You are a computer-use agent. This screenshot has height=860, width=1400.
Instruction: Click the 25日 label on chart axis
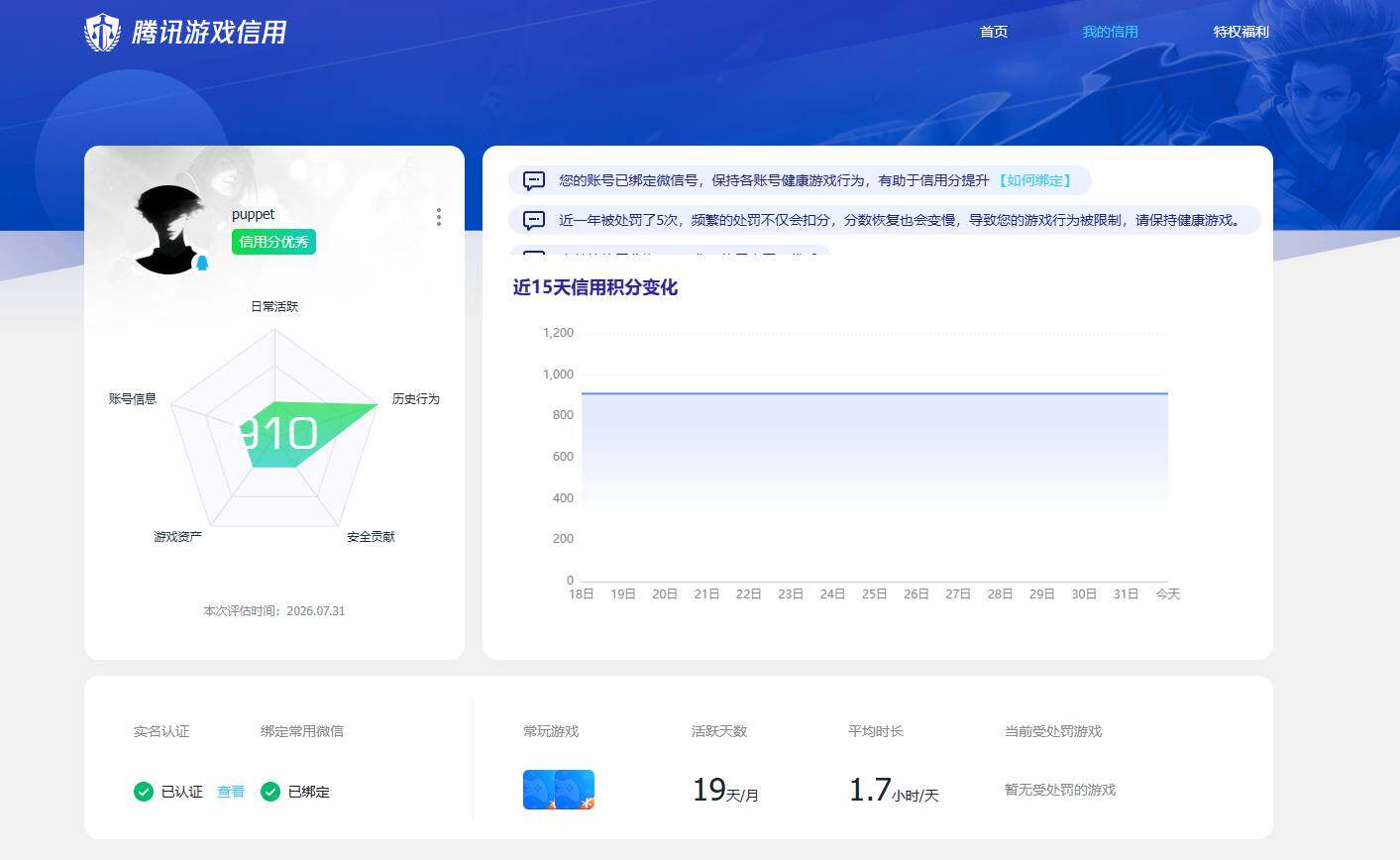(x=874, y=593)
